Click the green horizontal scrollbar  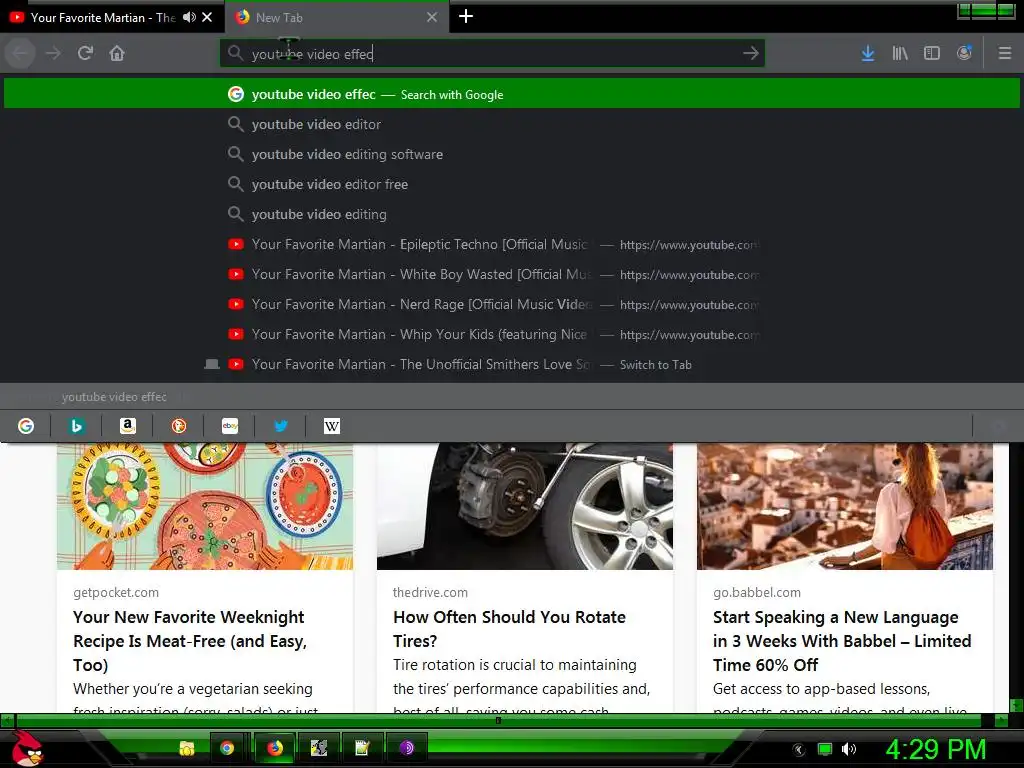(498, 720)
